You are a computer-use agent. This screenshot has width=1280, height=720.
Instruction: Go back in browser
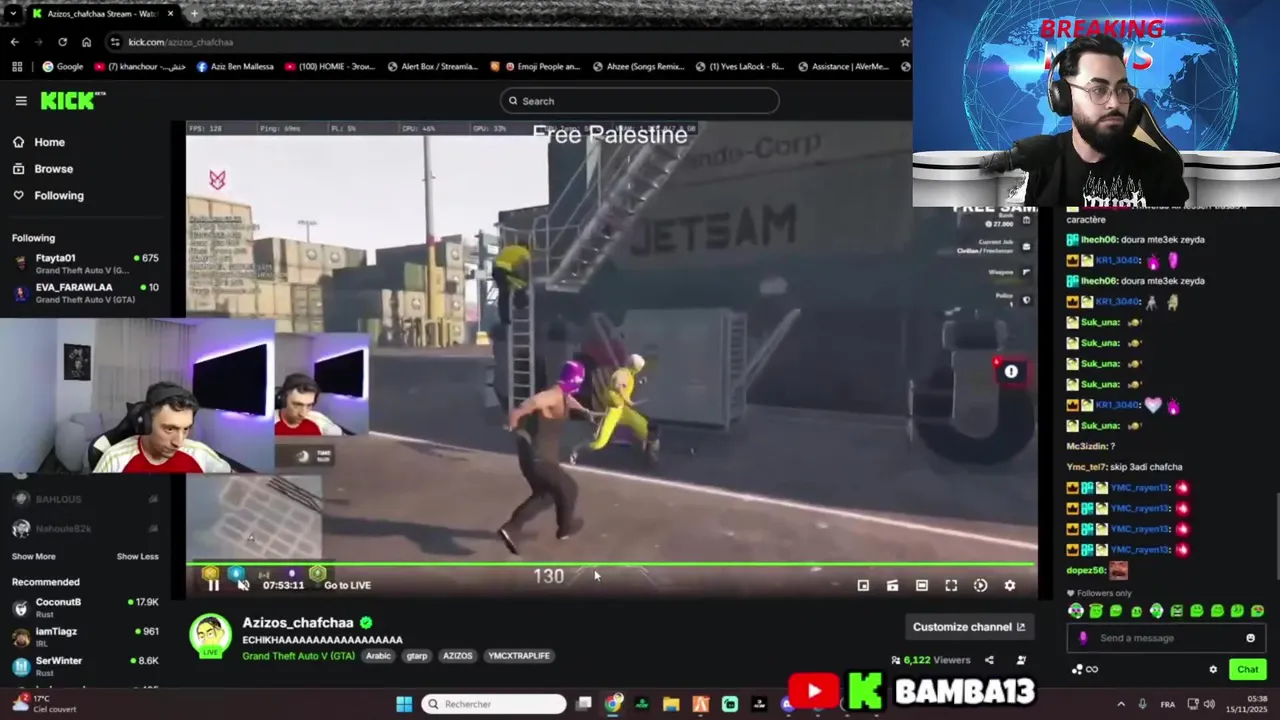tap(15, 42)
